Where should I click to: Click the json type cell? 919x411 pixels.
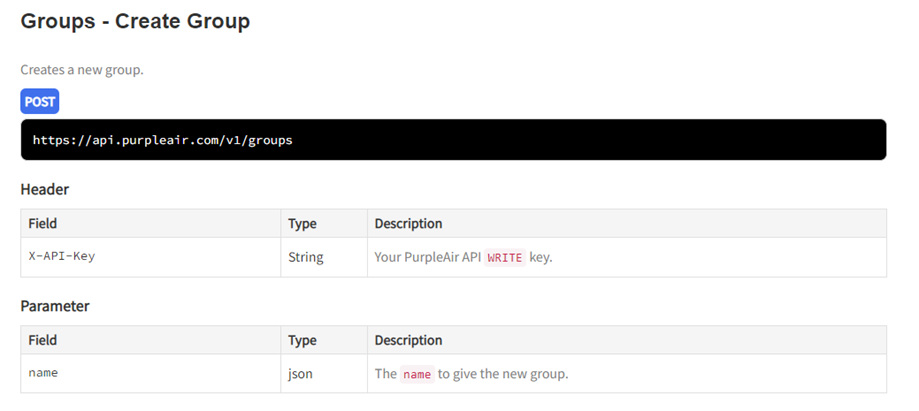pyautogui.click(x=301, y=374)
